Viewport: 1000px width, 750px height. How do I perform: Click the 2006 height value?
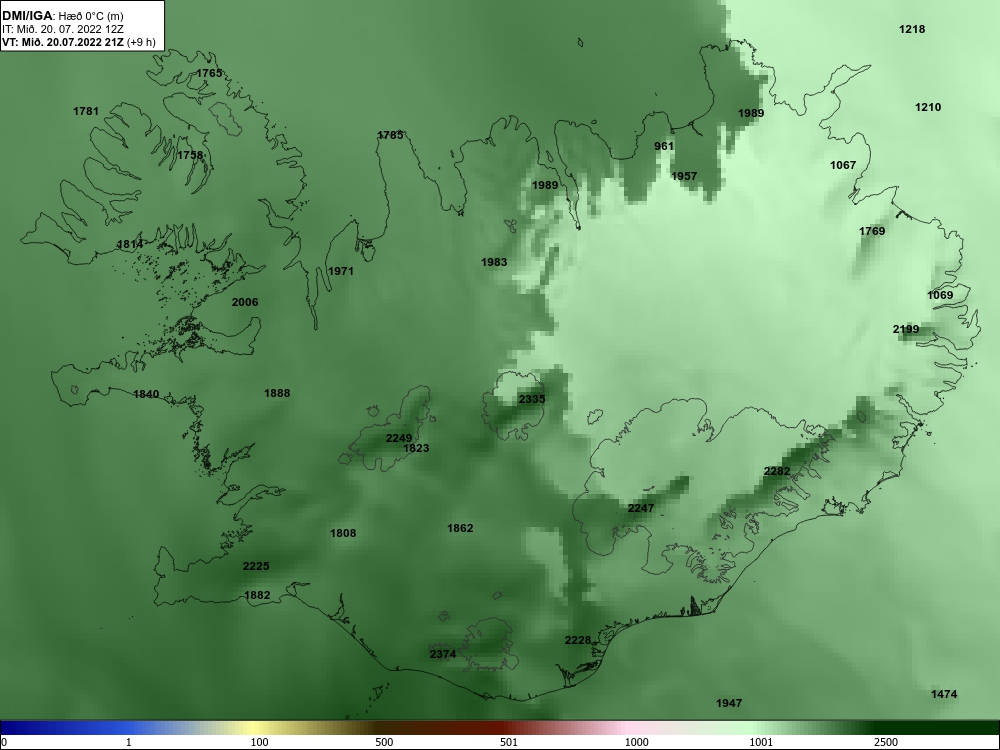(245, 302)
